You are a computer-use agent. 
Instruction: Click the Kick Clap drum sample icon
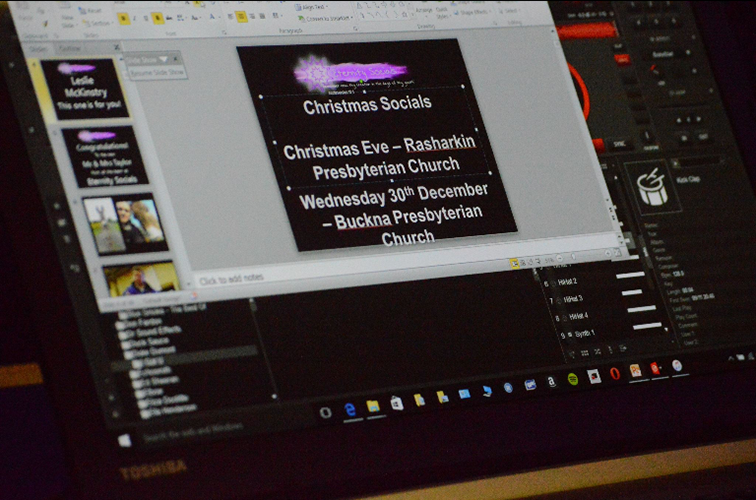click(x=652, y=188)
